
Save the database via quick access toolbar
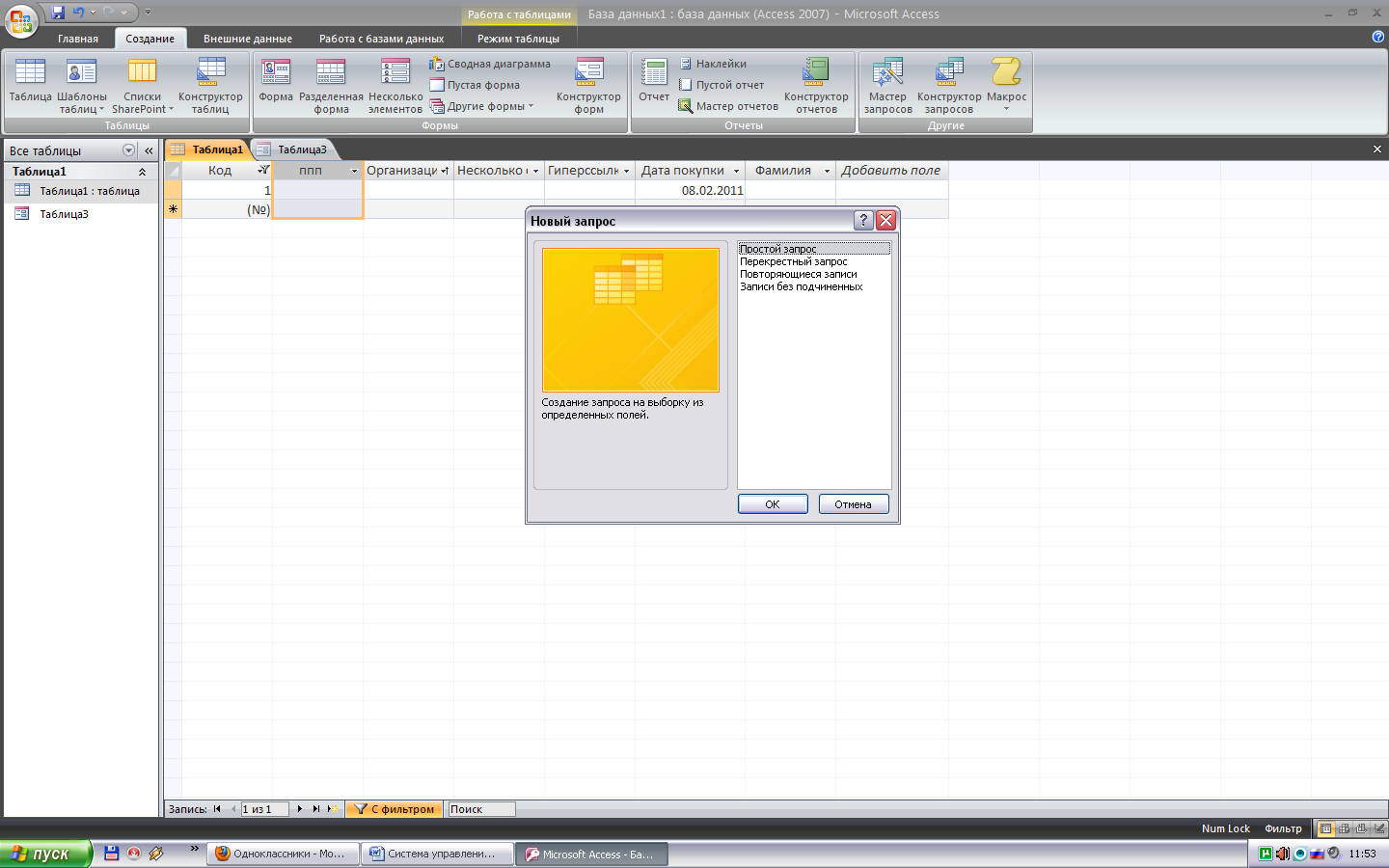pos(58,13)
